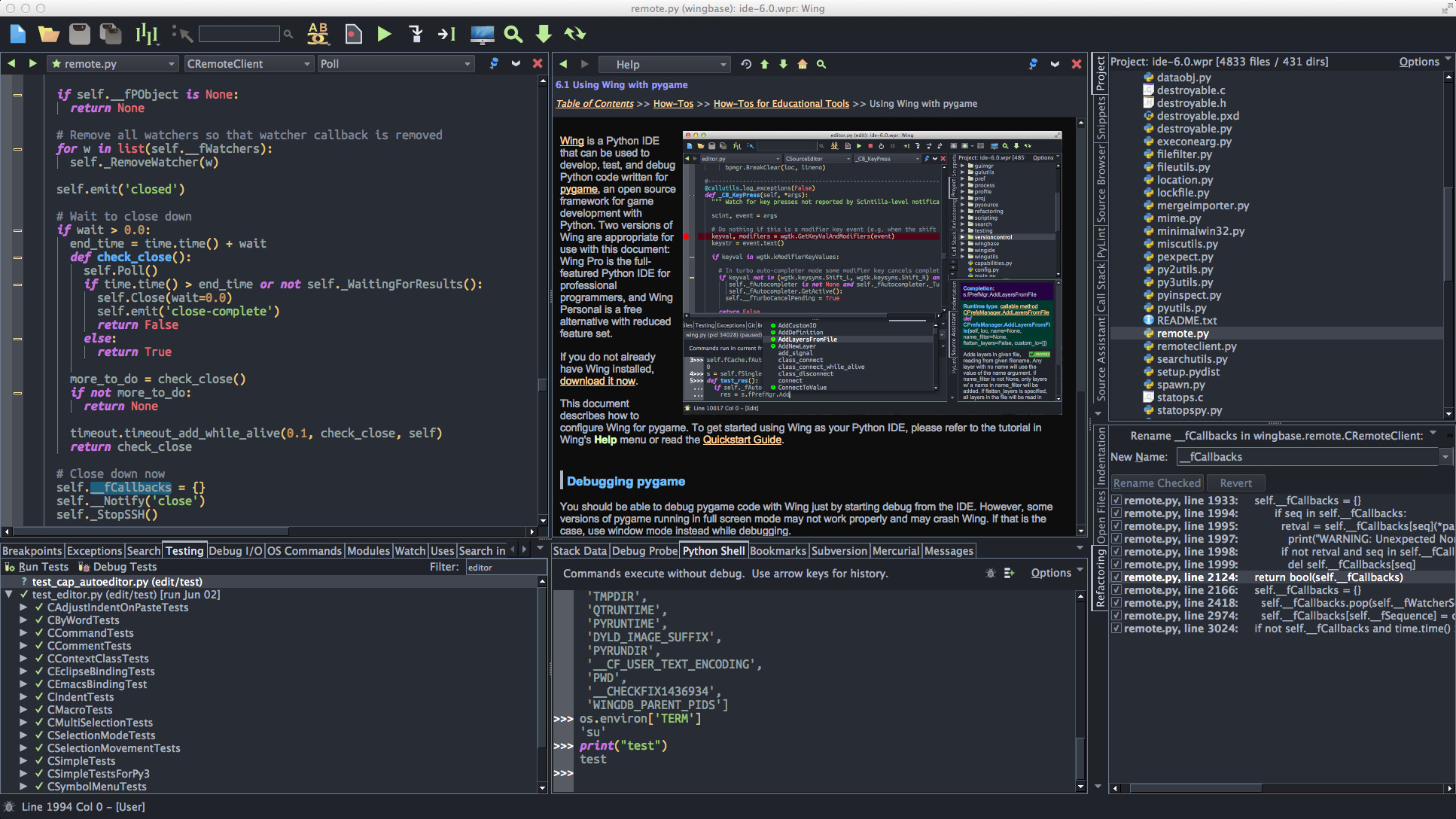Collapse the test_editor.py test tree
The width and height of the screenshot is (1456, 819).
(x=9, y=594)
